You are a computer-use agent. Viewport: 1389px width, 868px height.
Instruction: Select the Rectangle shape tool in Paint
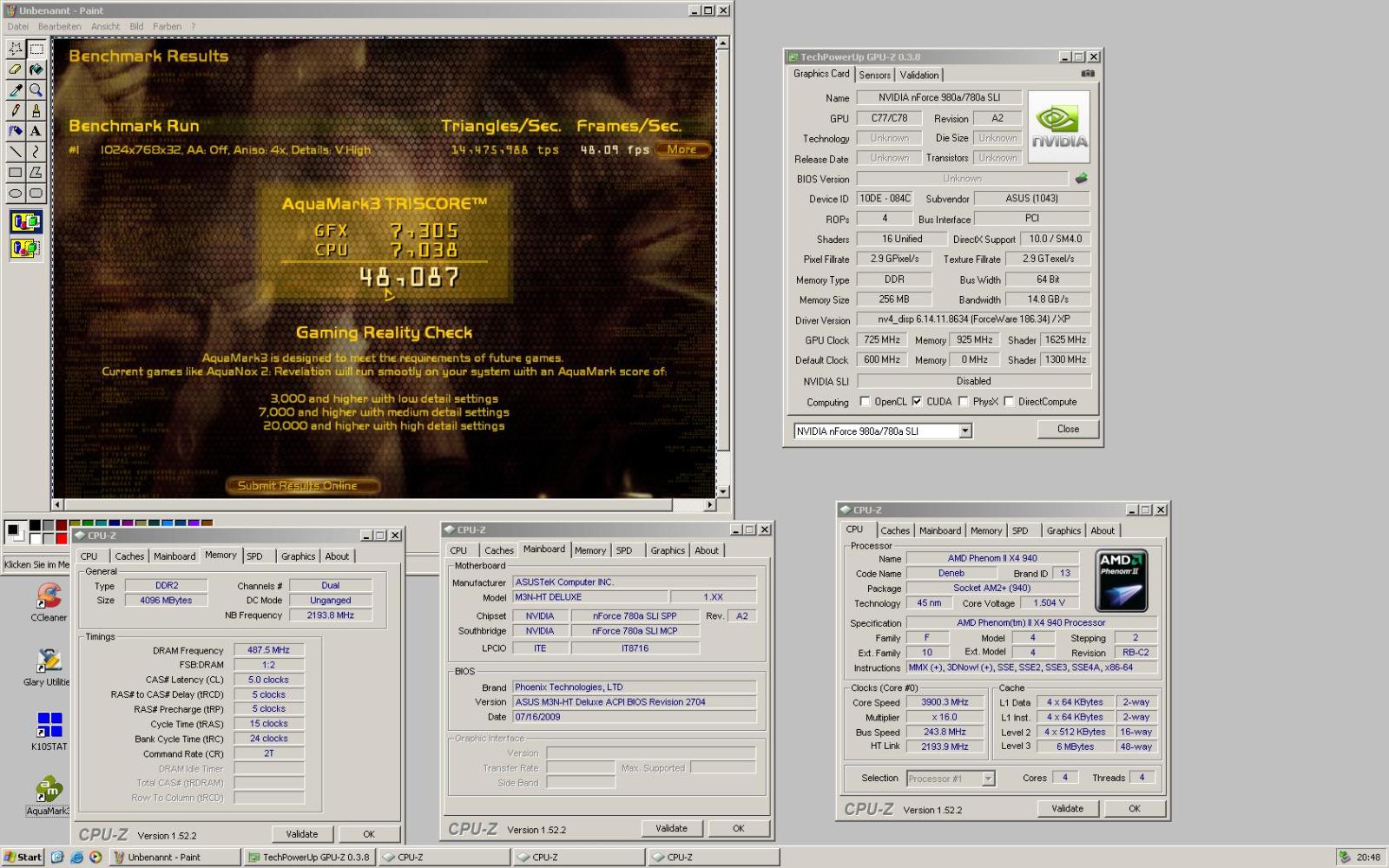(16, 173)
